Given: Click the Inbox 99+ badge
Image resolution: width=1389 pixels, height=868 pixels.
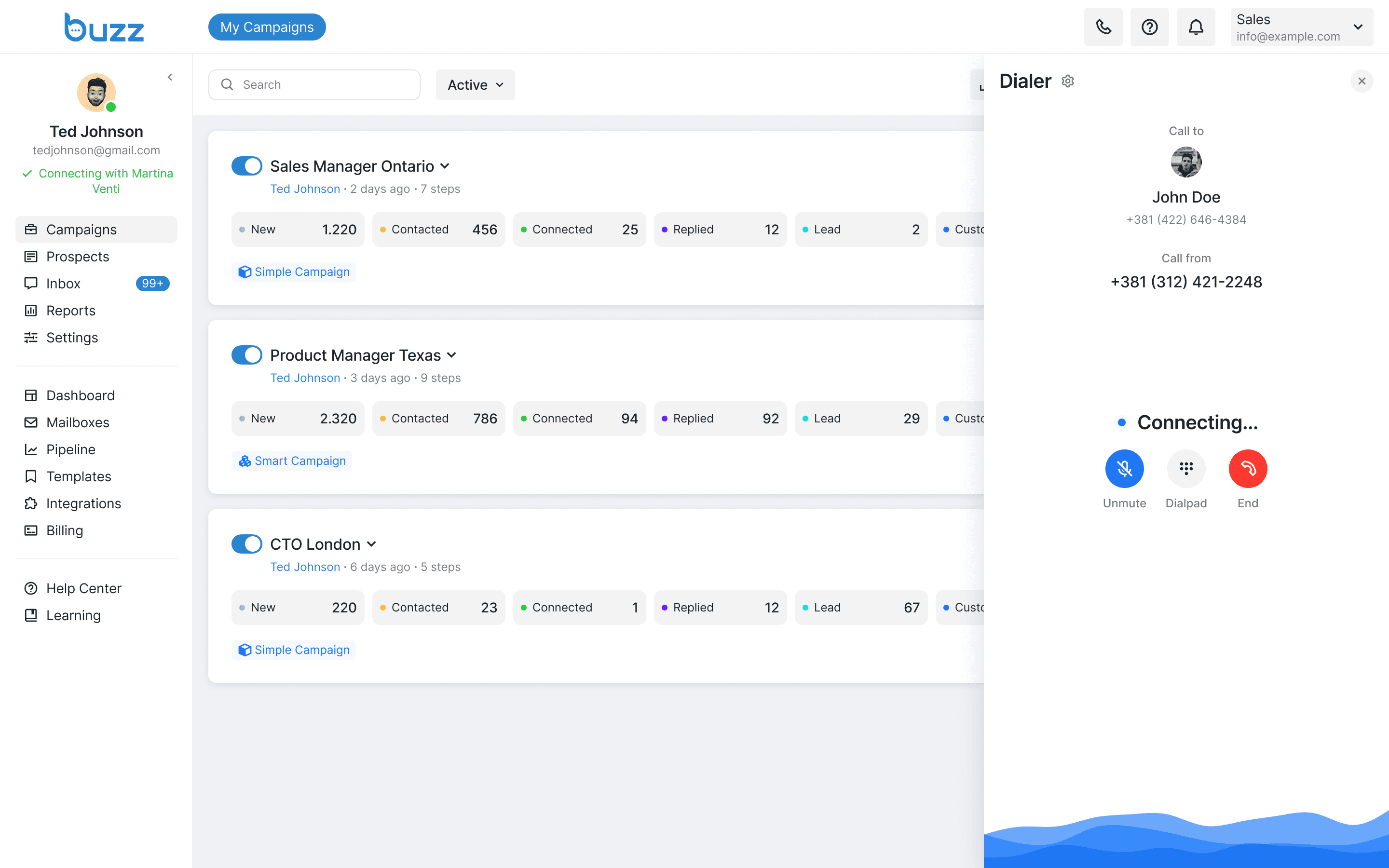Looking at the screenshot, I should pos(153,284).
